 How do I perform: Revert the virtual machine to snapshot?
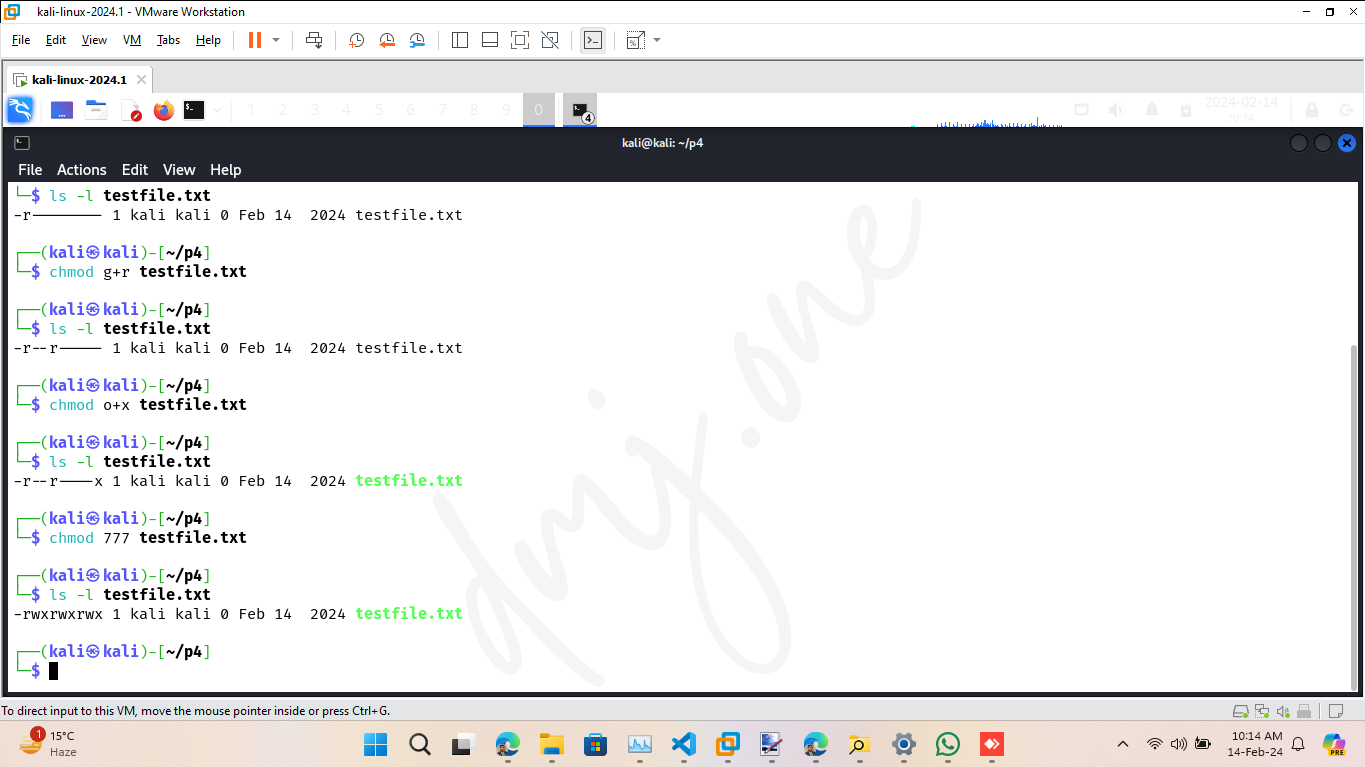(387, 40)
